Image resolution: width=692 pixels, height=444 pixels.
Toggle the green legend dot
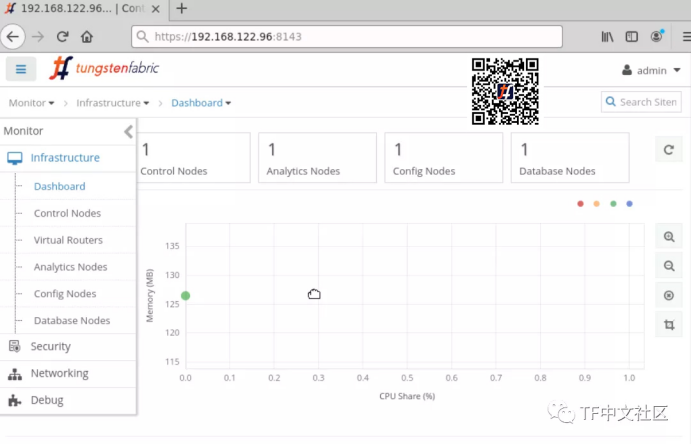613,204
